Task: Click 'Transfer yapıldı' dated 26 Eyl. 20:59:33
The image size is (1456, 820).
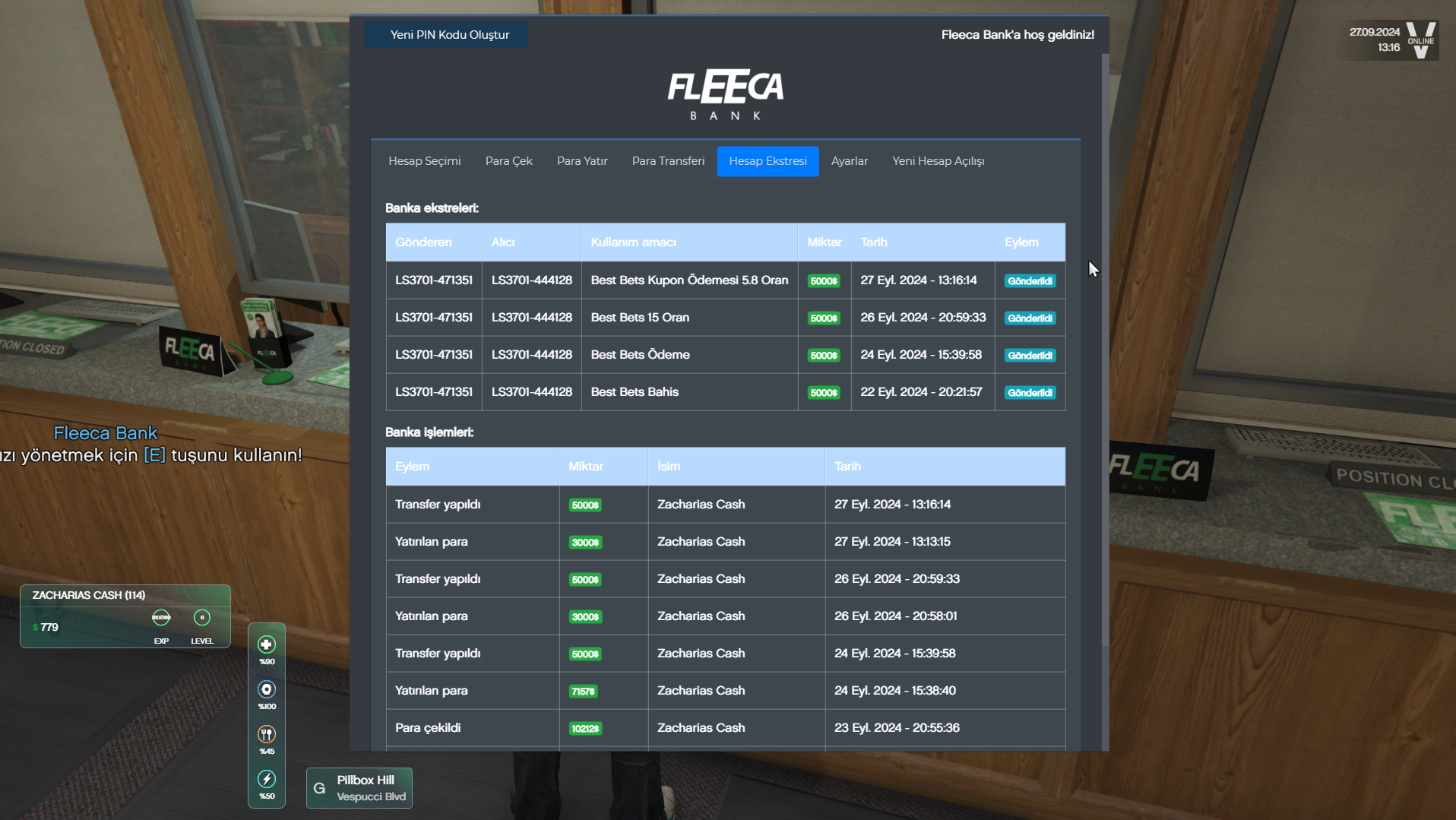Action: coord(438,579)
